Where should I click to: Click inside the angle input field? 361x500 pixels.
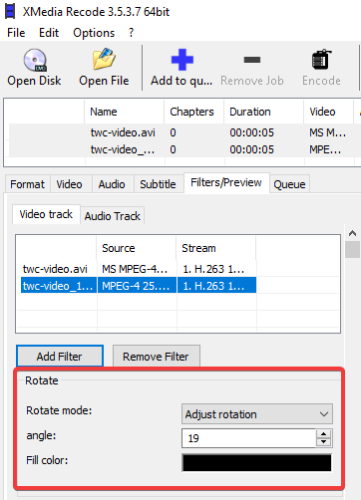[249, 438]
